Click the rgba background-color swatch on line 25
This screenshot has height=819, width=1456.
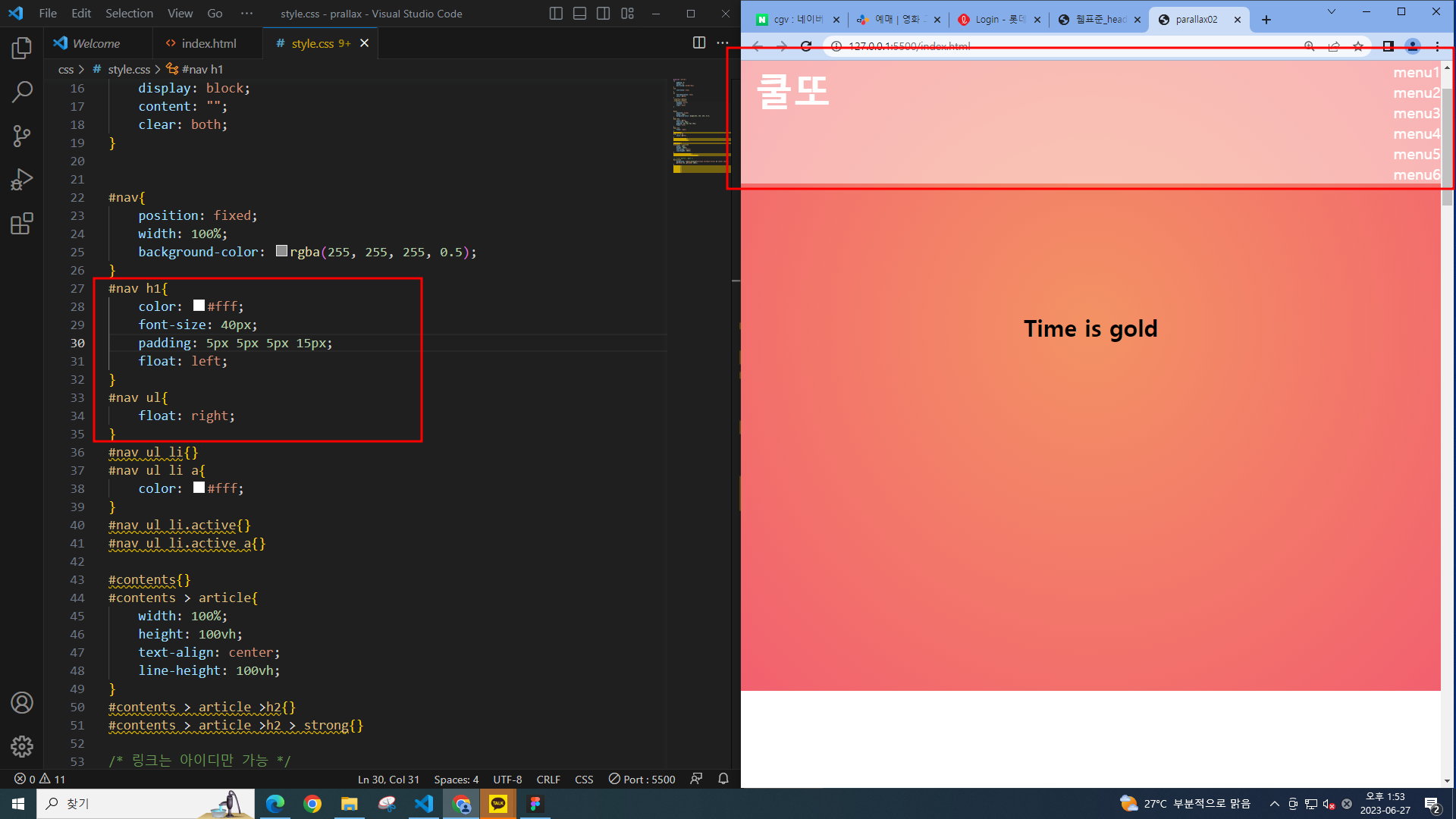coord(281,251)
